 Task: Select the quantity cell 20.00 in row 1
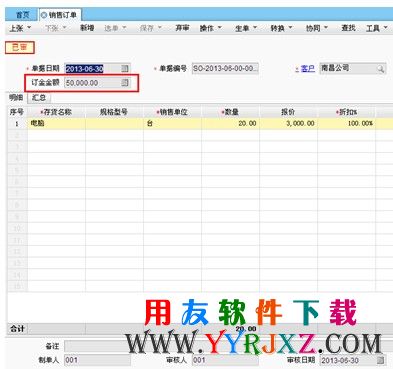click(230, 123)
